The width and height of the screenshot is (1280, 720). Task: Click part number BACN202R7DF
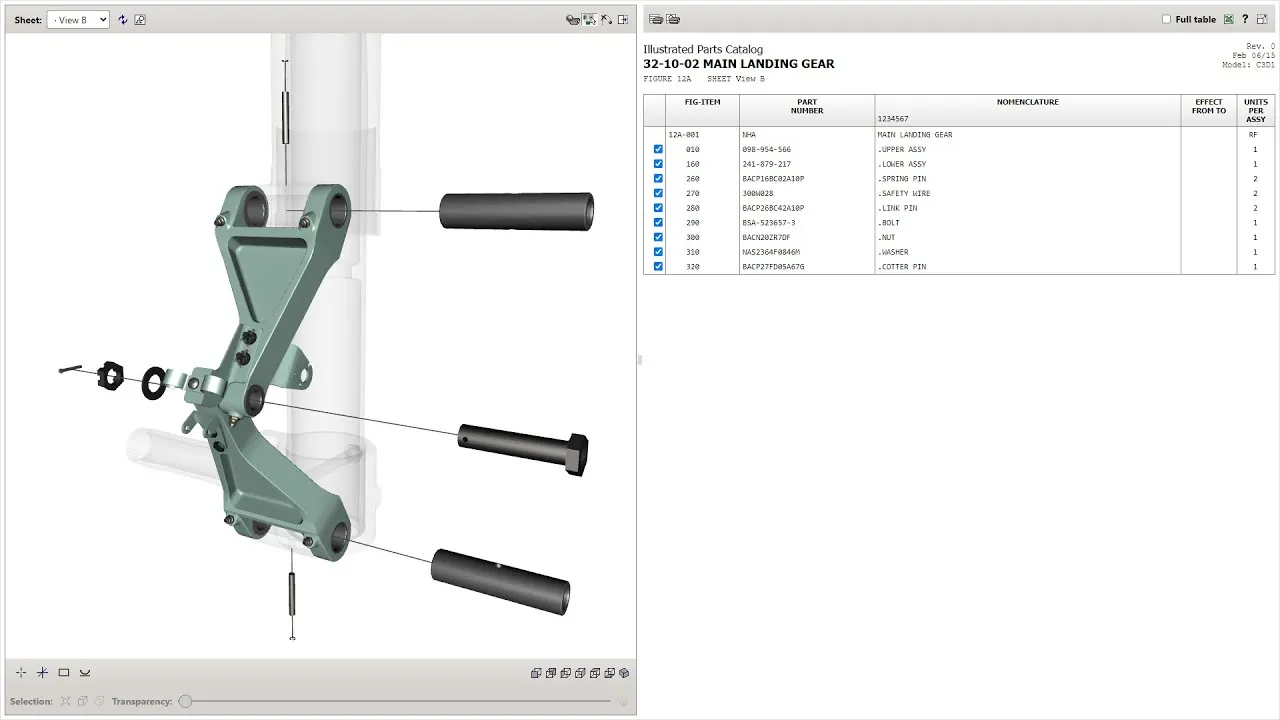click(767, 237)
